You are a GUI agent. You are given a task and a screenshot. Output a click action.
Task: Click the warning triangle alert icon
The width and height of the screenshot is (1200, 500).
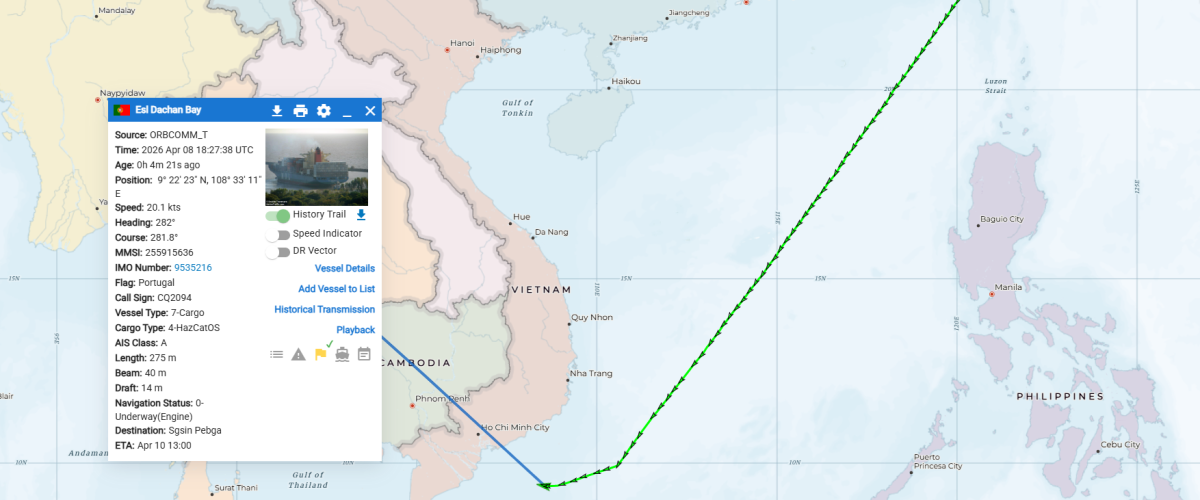click(x=298, y=354)
